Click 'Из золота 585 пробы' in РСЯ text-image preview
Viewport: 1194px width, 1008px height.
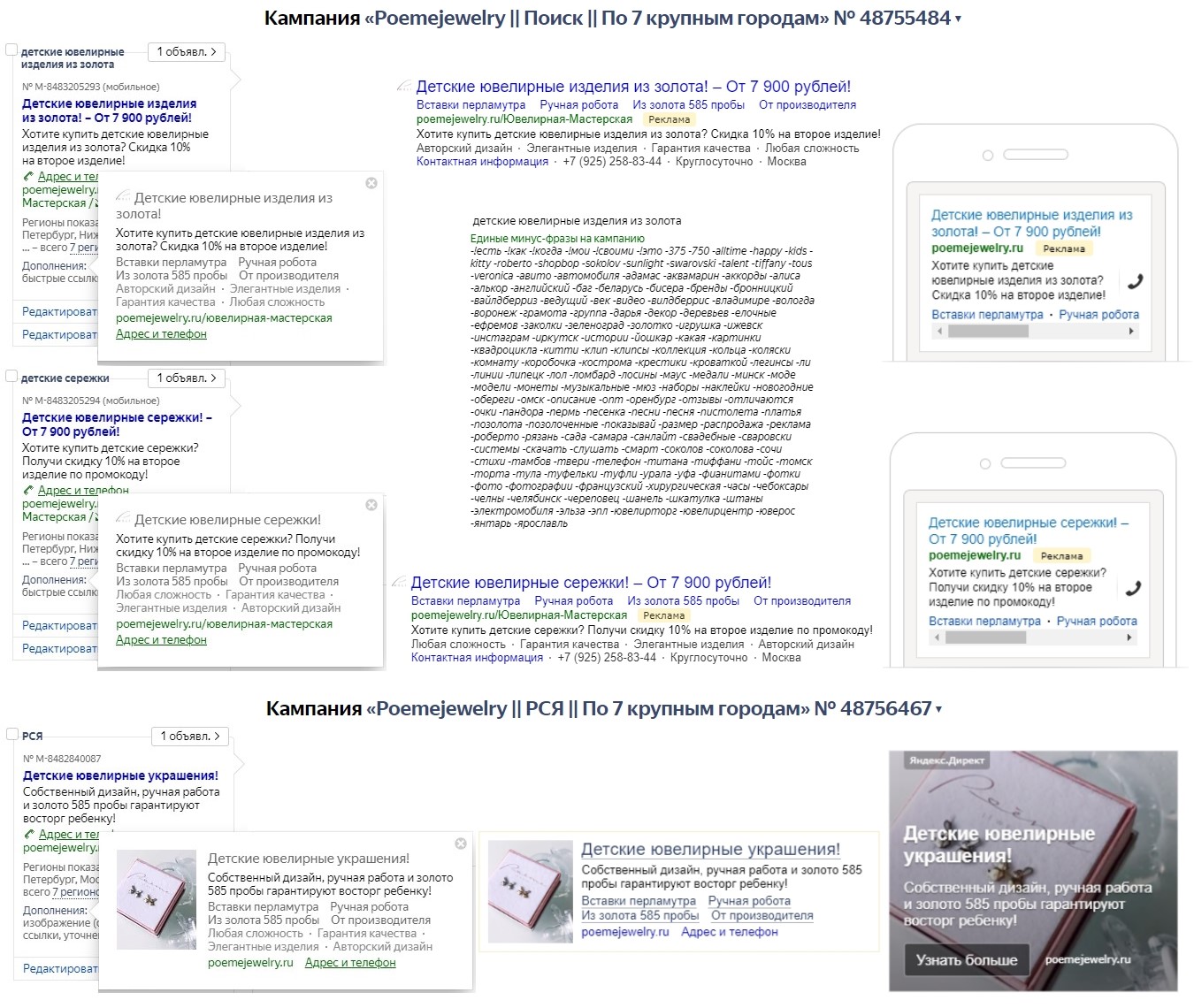point(640,916)
